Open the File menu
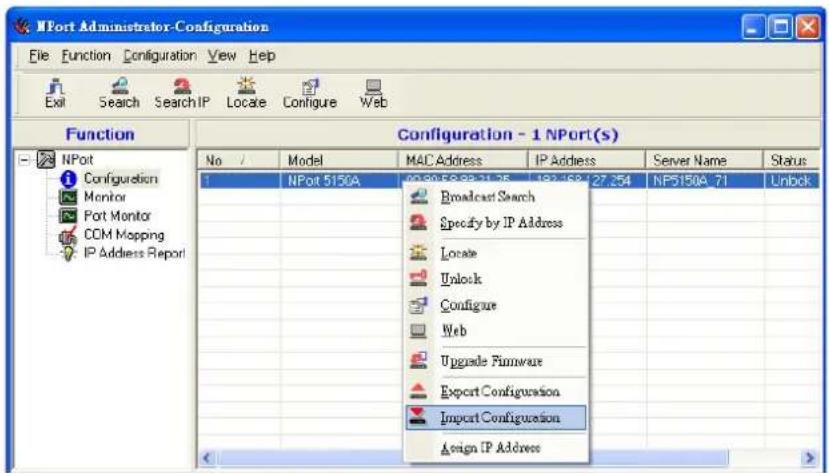The width and height of the screenshot is (829, 473). coord(39,55)
